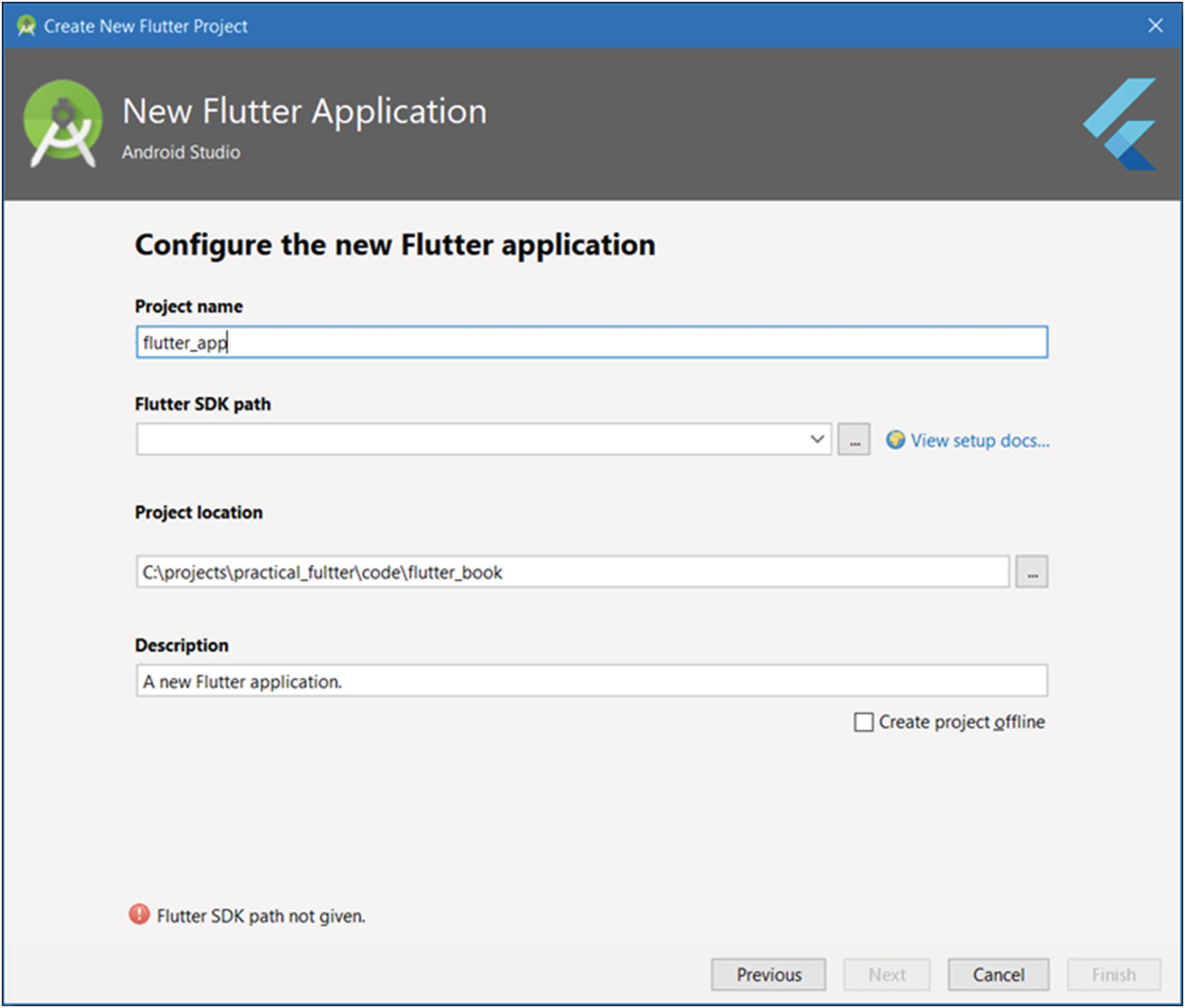Click the 'New Flutter Application' header title

(304, 111)
